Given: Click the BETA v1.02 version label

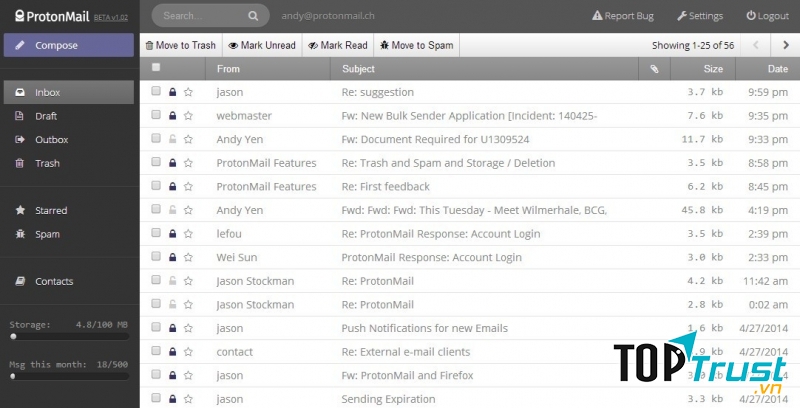Looking at the screenshot, I should click(111, 17).
